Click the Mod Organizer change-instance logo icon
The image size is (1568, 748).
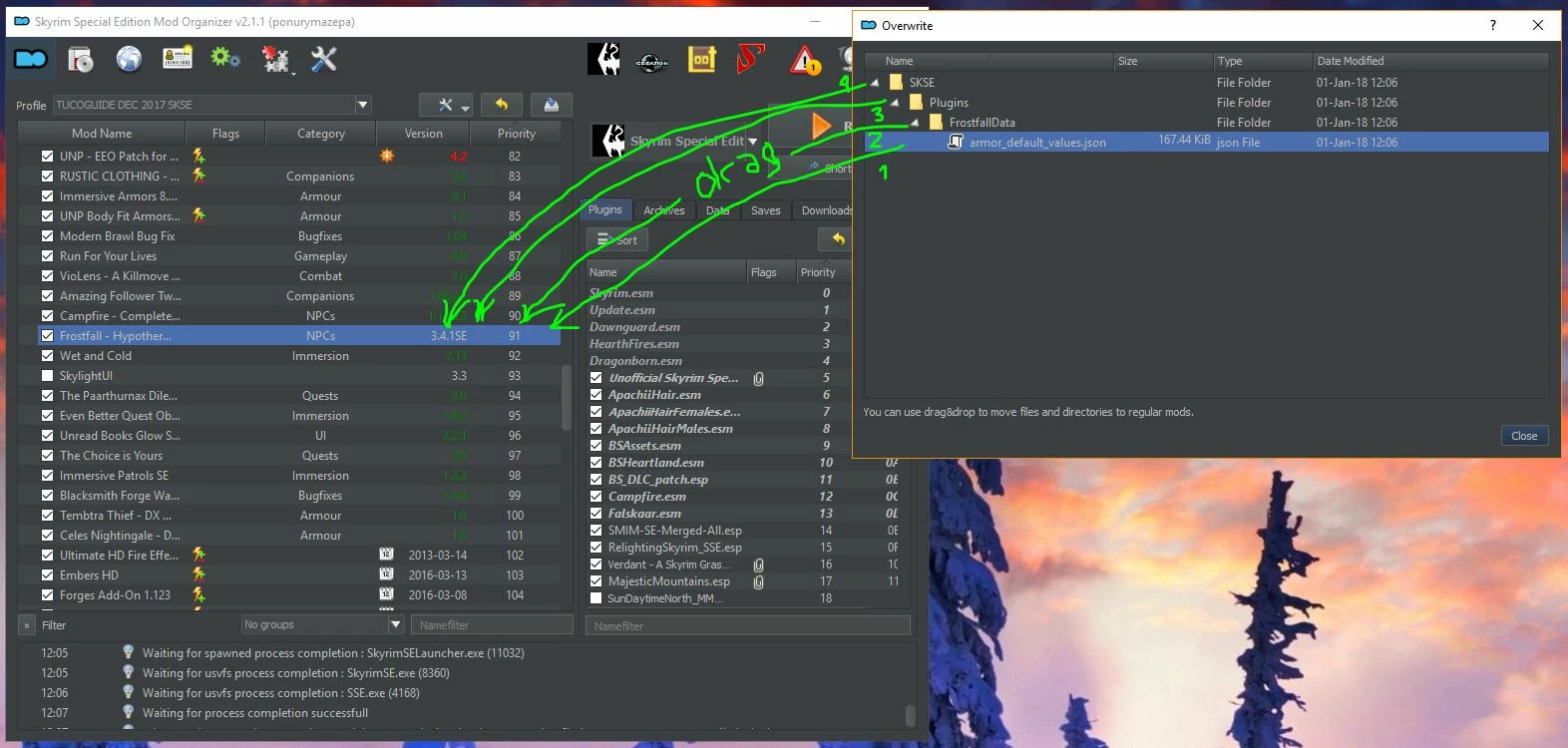click(31, 60)
